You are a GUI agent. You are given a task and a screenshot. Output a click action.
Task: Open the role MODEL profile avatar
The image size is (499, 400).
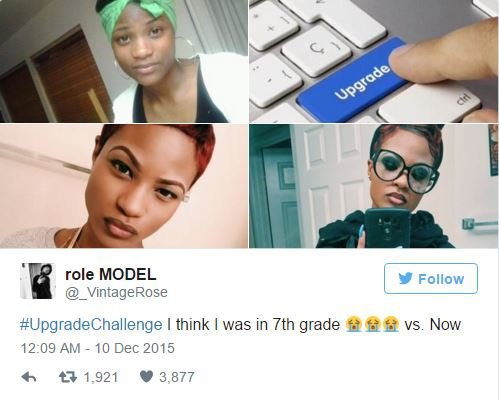[x=37, y=281]
